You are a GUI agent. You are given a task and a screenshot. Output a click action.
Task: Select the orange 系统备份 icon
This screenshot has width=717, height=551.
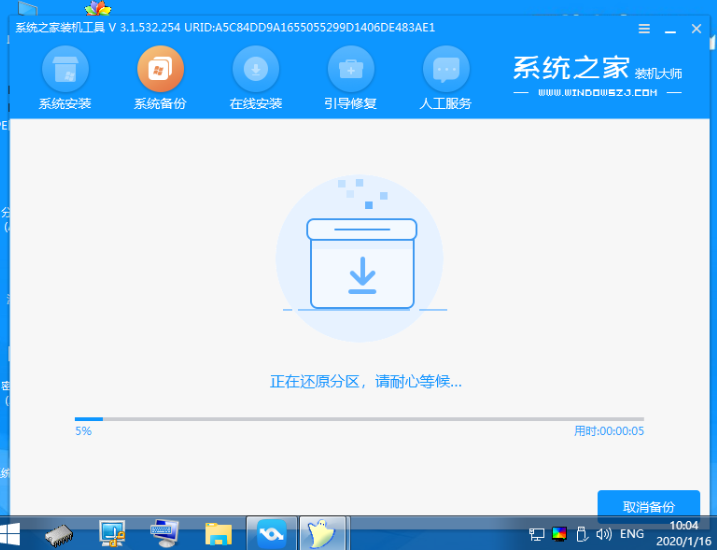161,69
